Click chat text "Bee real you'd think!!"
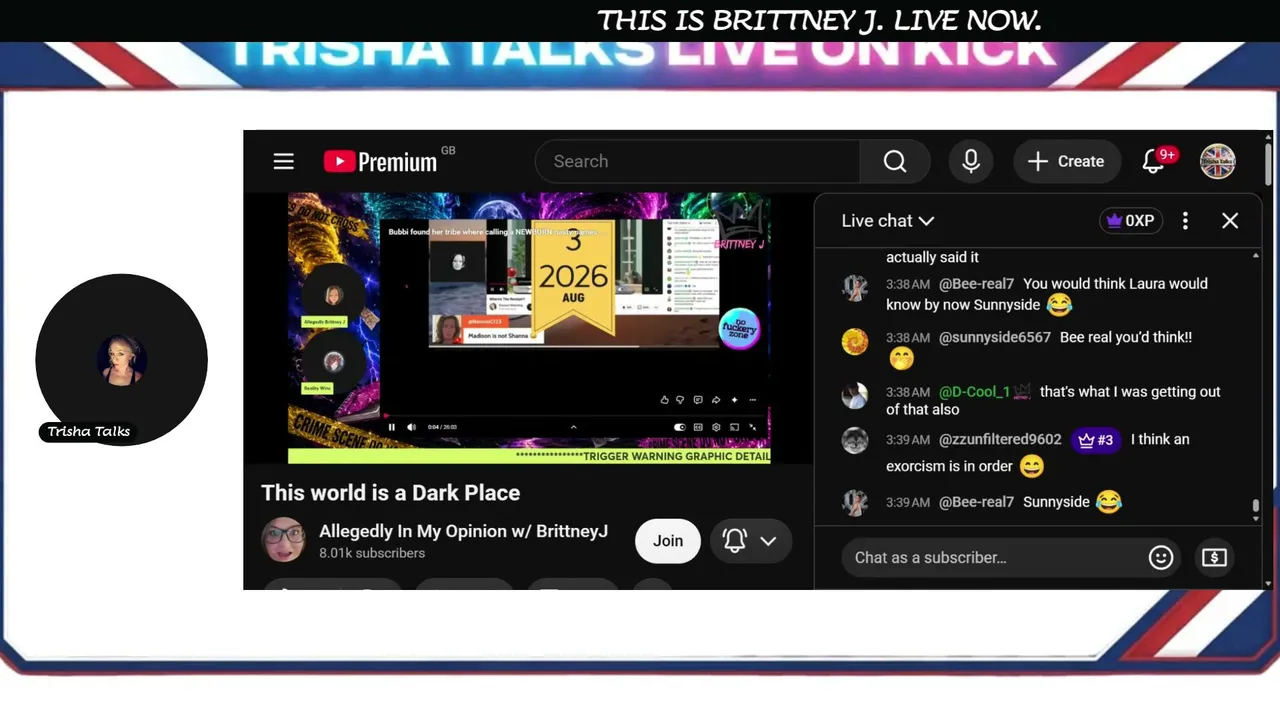1280x720 pixels. point(1126,338)
